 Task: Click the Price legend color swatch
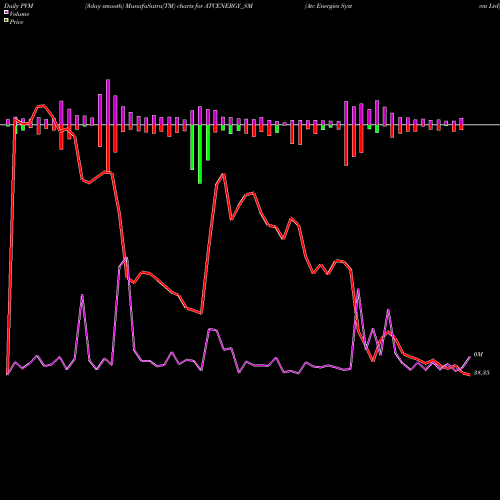6,21
